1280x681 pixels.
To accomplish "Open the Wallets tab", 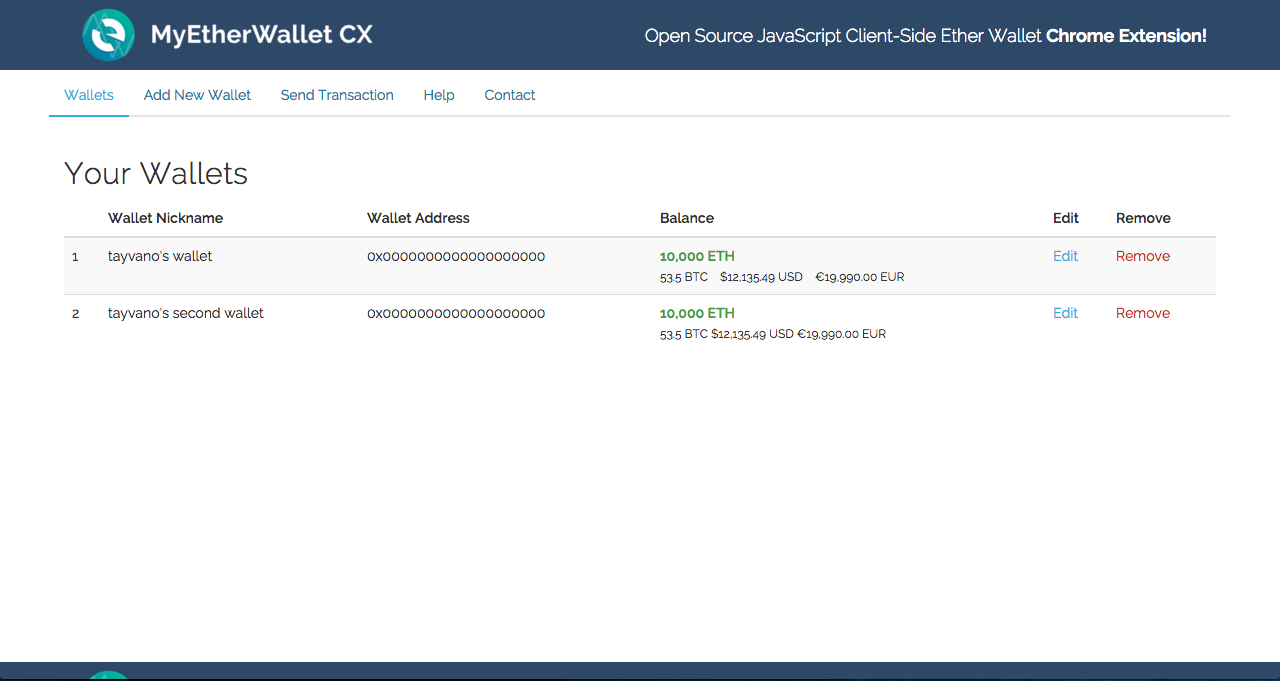I will tap(89, 95).
